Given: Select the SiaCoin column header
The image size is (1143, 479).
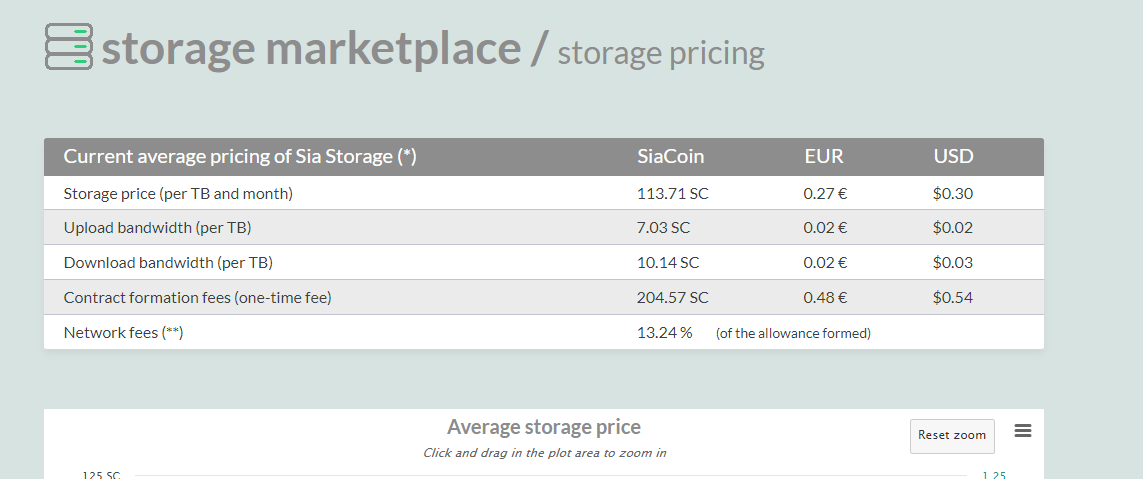Looking at the screenshot, I should (x=670, y=156).
